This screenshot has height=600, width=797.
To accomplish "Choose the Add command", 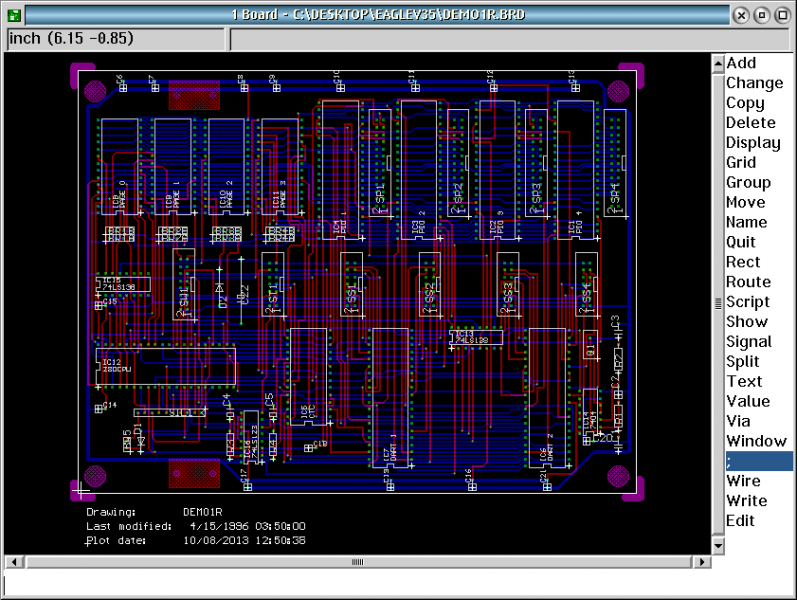I will coord(741,63).
